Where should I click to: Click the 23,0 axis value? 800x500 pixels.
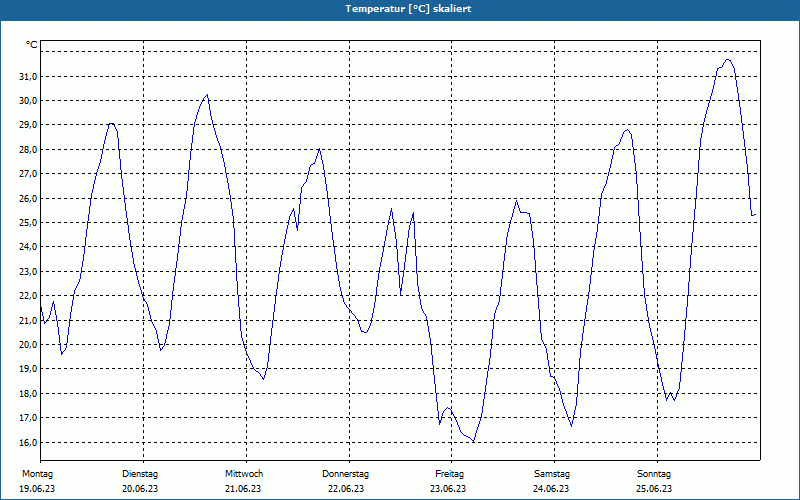[28, 271]
